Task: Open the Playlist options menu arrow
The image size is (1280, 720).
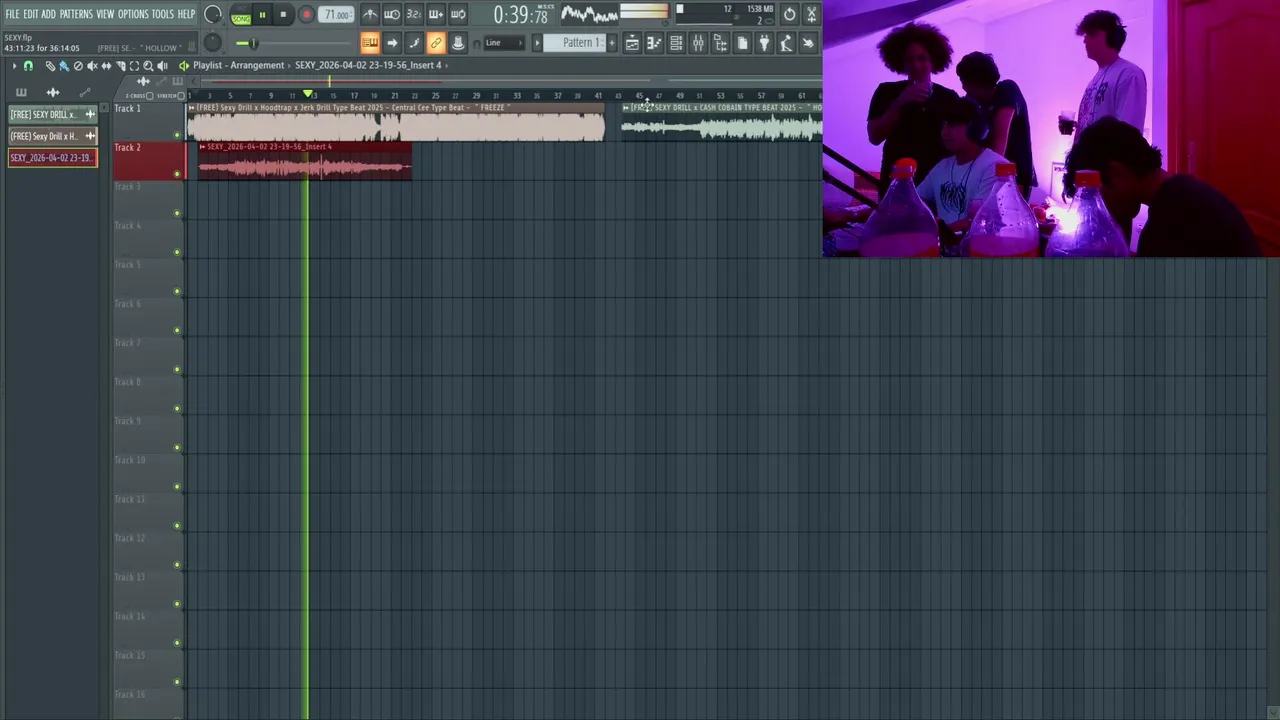Action: (x=14, y=66)
